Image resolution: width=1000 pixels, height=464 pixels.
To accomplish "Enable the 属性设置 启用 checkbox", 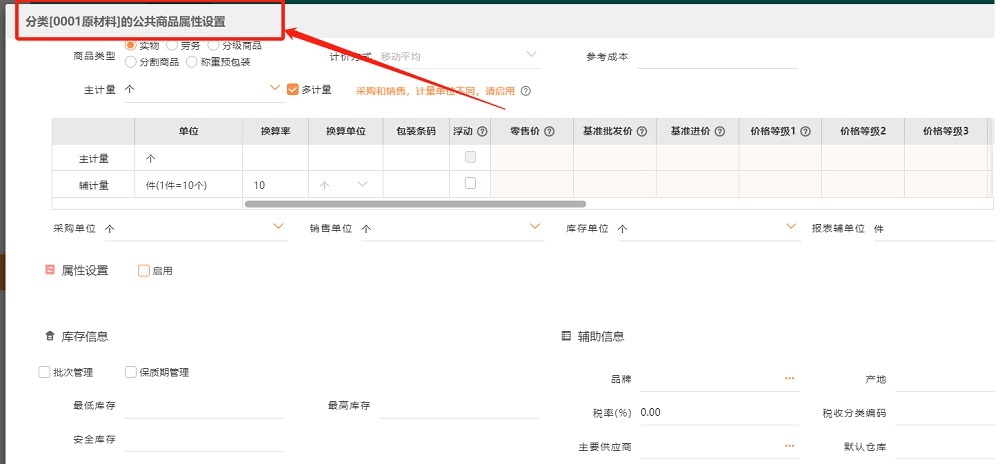I will [143, 271].
